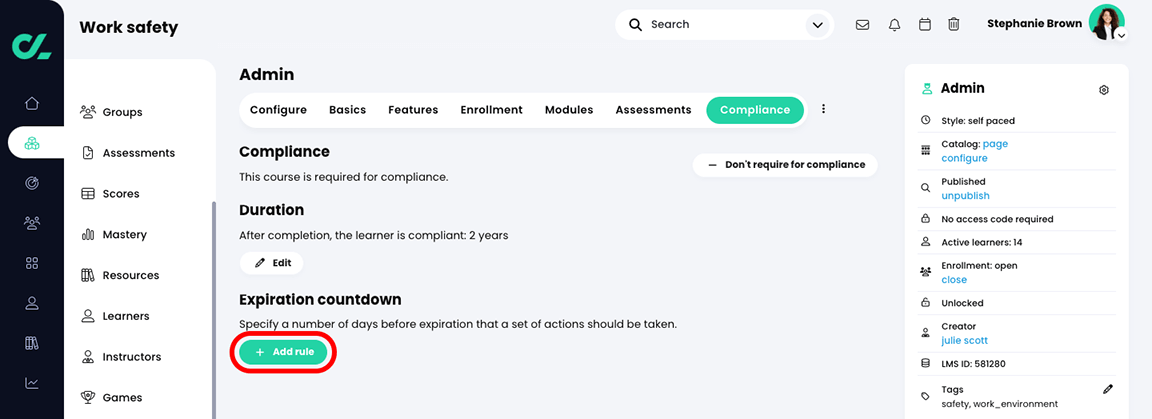Go to Home icon in dark sidebar
Screen dimensions: 1152x419
point(32,103)
